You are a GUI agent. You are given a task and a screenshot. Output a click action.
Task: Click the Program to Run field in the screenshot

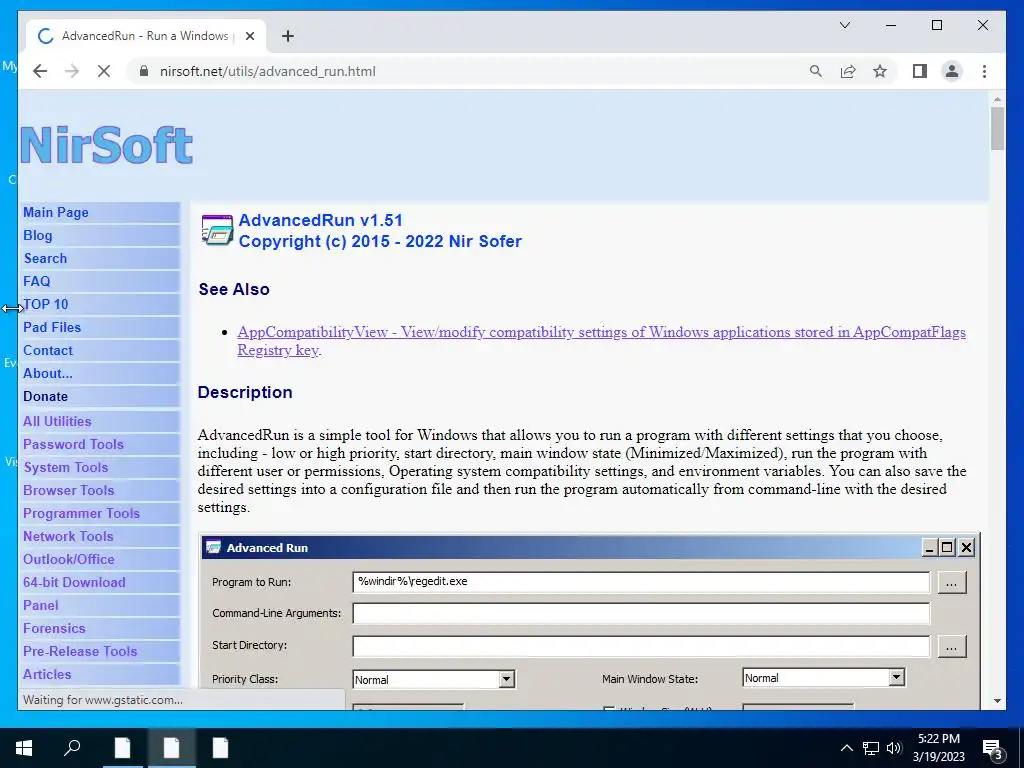[641, 581]
